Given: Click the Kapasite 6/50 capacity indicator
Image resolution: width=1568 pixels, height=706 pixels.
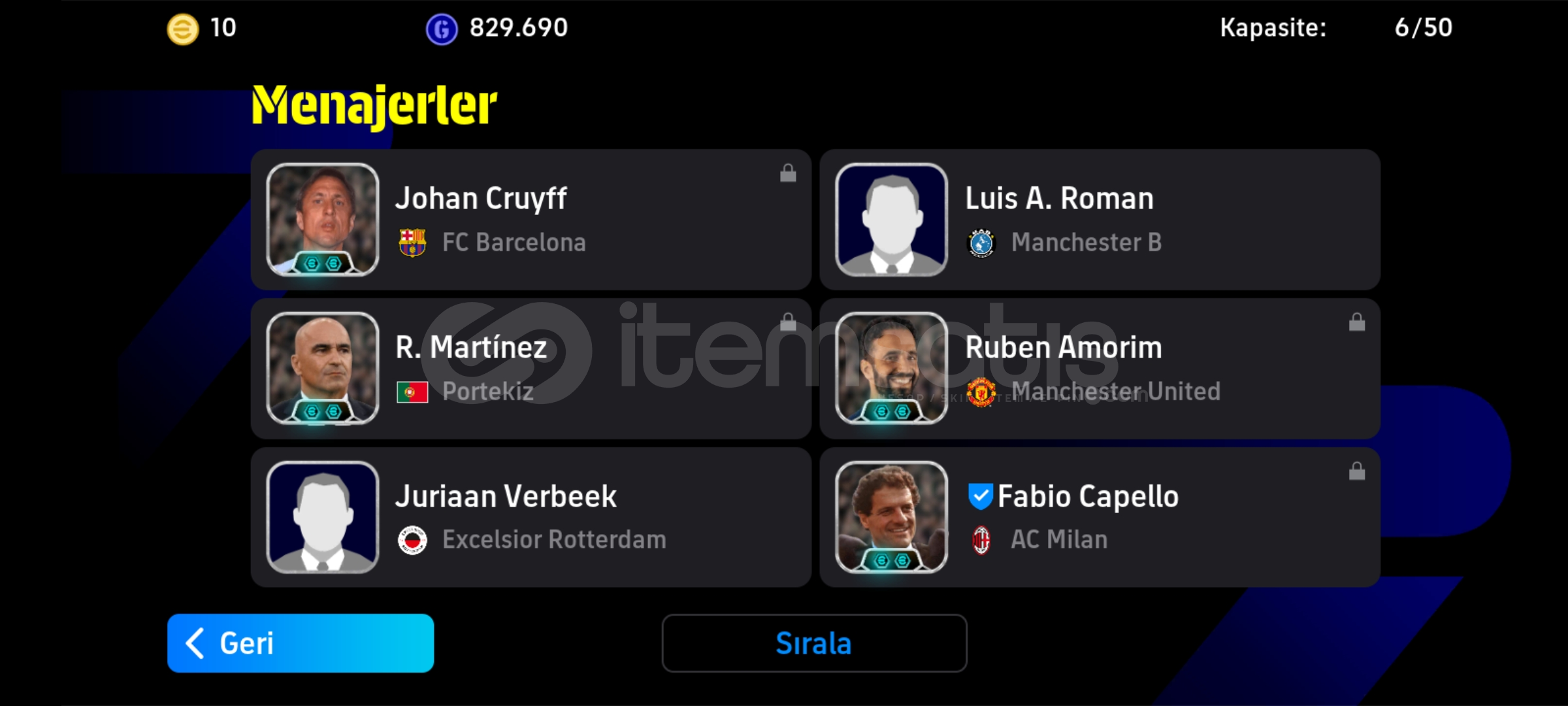Looking at the screenshot, I should [1336, 28].
